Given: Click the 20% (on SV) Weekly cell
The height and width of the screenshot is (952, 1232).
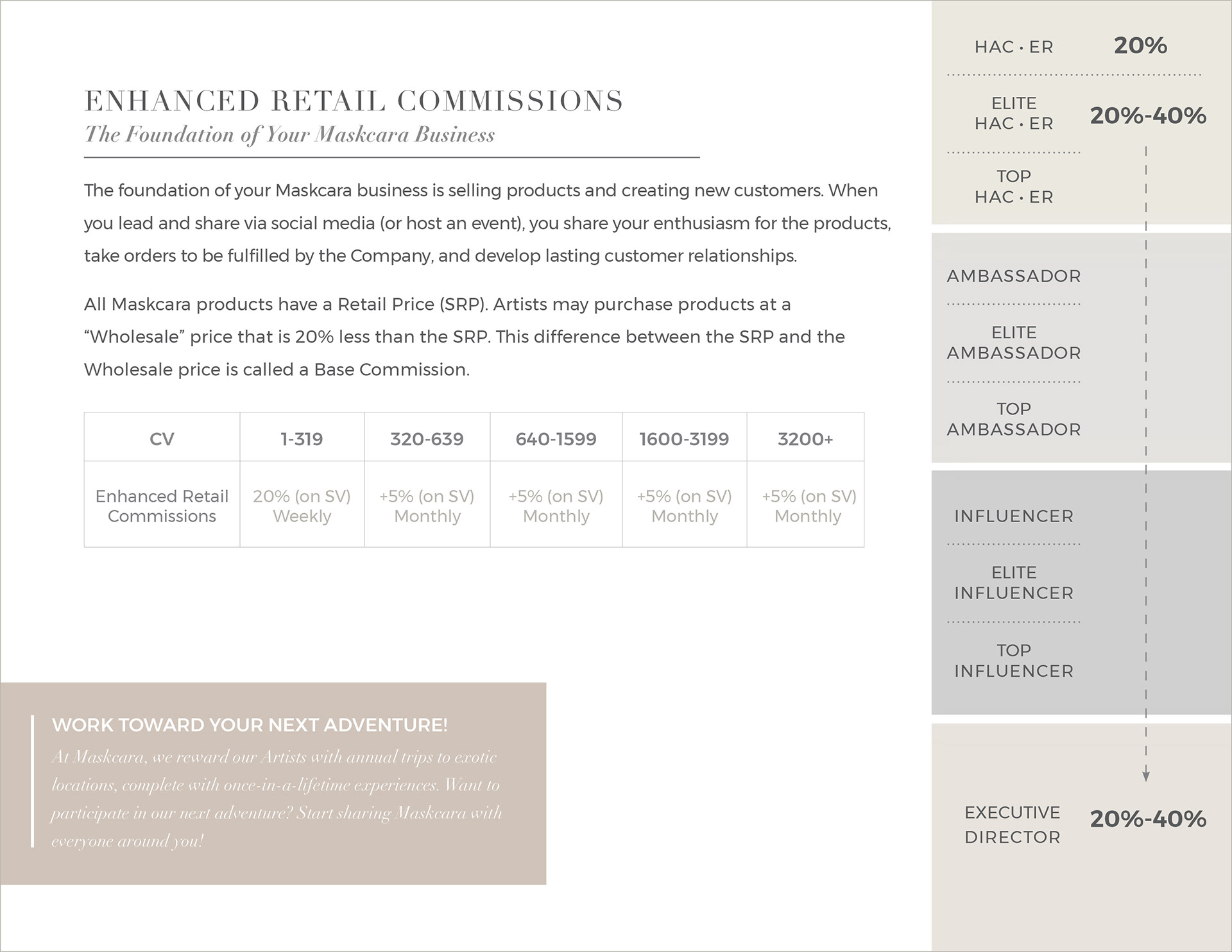Looking at the screenshot, I should (x=302, y=506).
